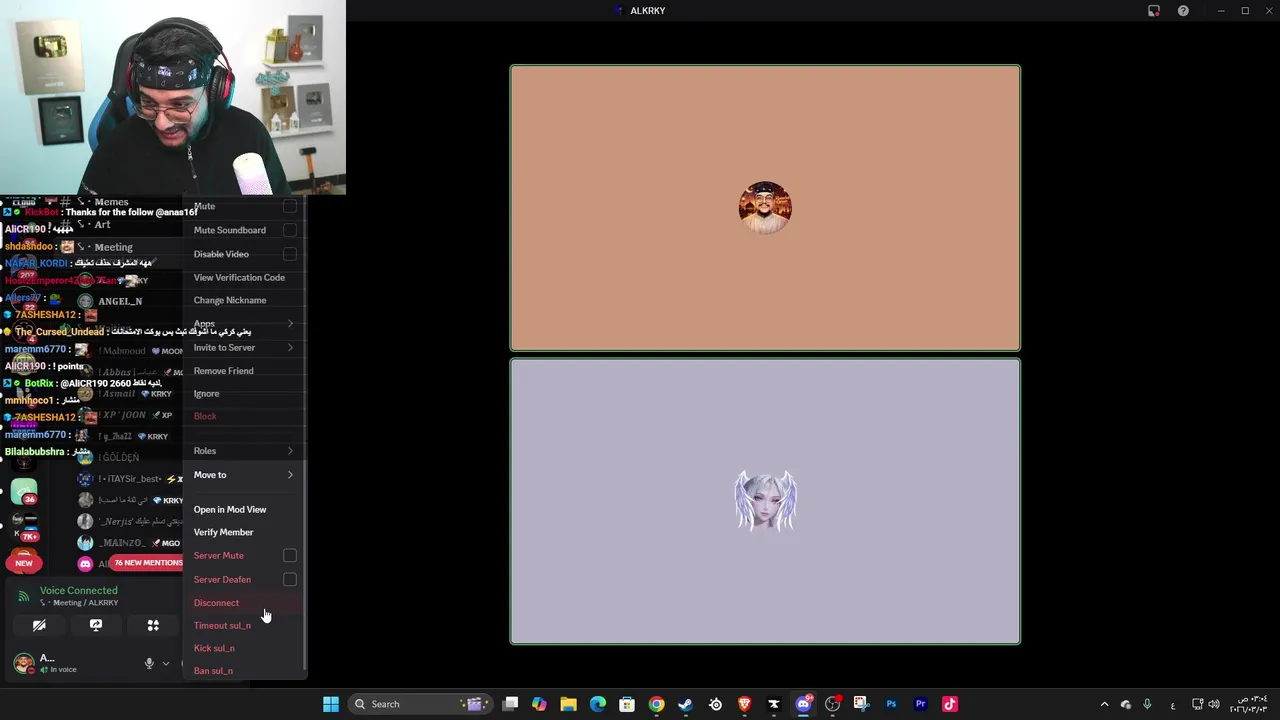Click the red NEW server badge
1280x720 pixels.
click(x=24, y=563)
